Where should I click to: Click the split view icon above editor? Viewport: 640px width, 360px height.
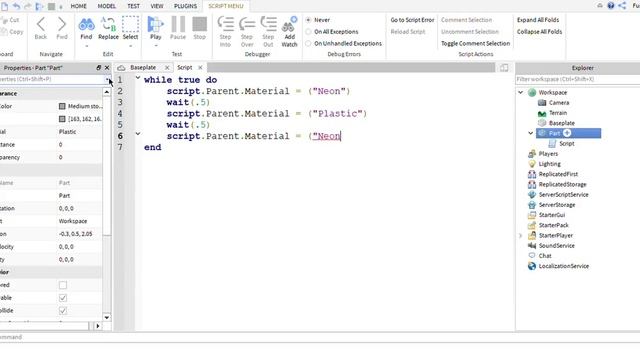tap(504, 68)
